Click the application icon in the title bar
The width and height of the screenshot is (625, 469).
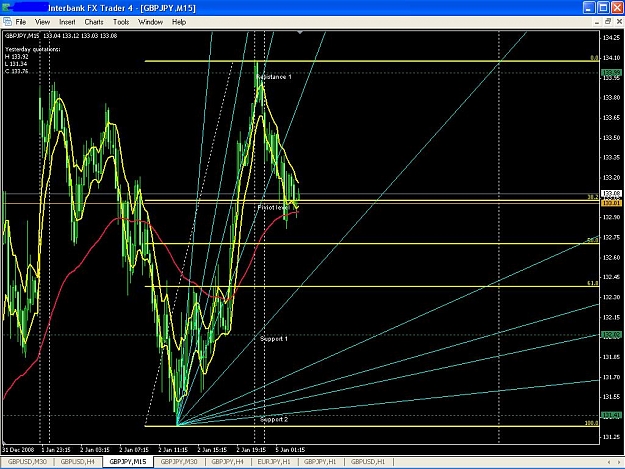[6, 8]
